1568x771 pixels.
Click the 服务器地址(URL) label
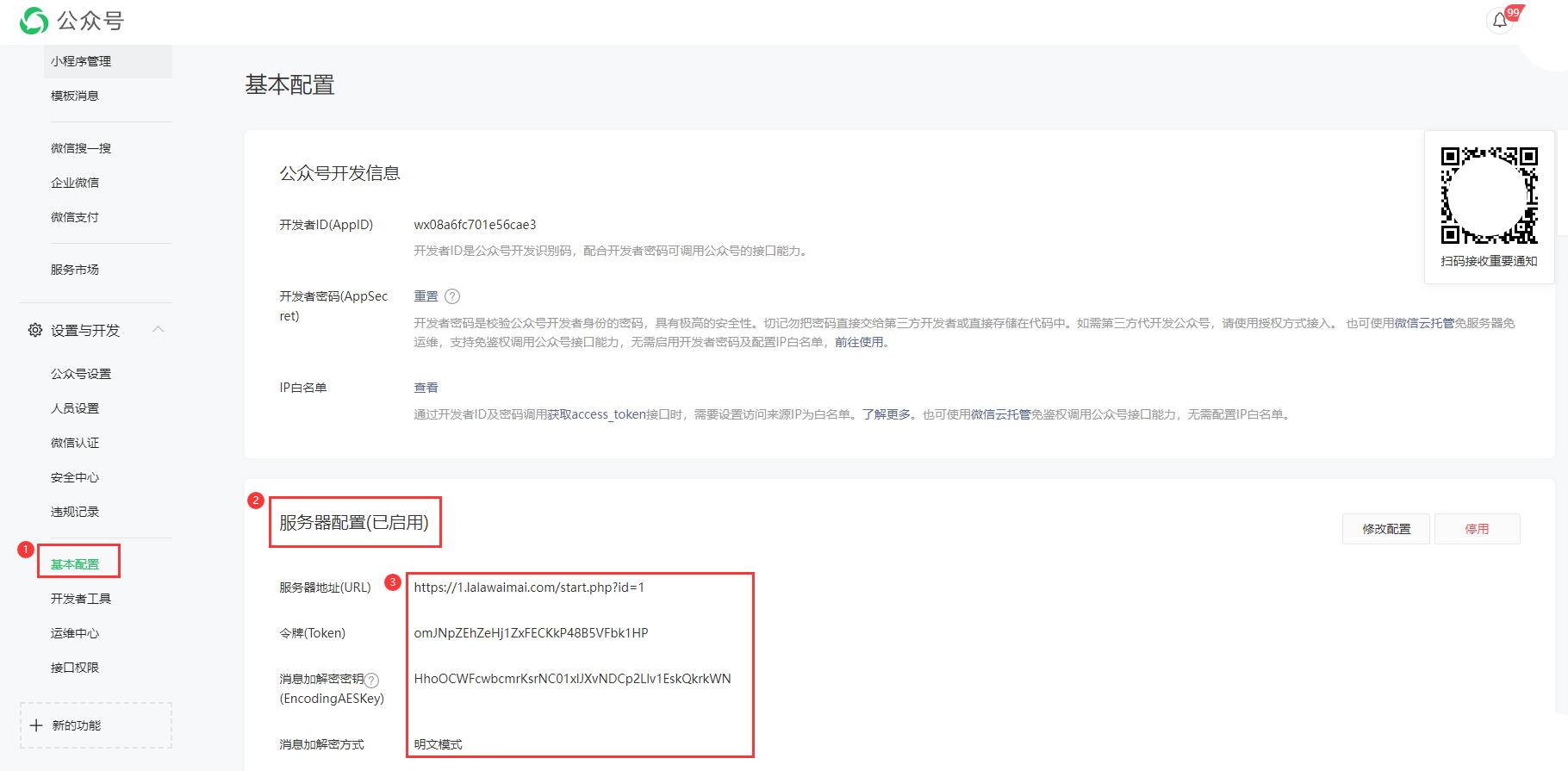pyautogui.click(x=325, y=588)
